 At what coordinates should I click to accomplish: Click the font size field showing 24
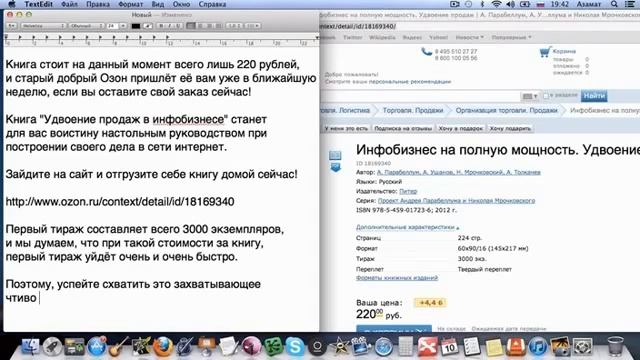tap(112, 26)
